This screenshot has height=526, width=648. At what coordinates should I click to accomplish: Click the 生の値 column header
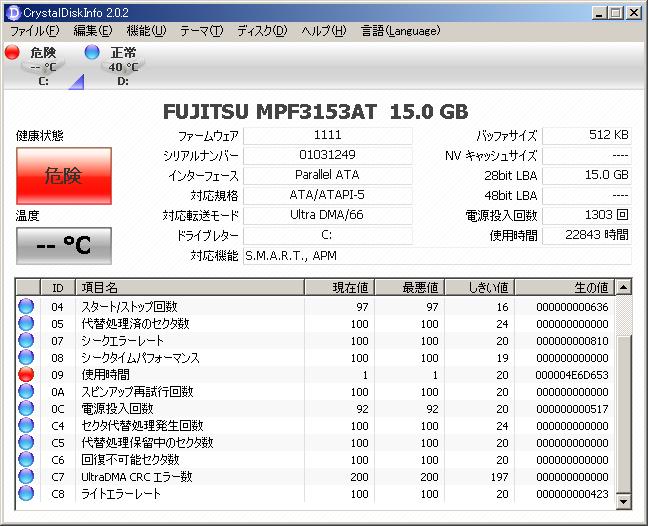coord(565,287)
